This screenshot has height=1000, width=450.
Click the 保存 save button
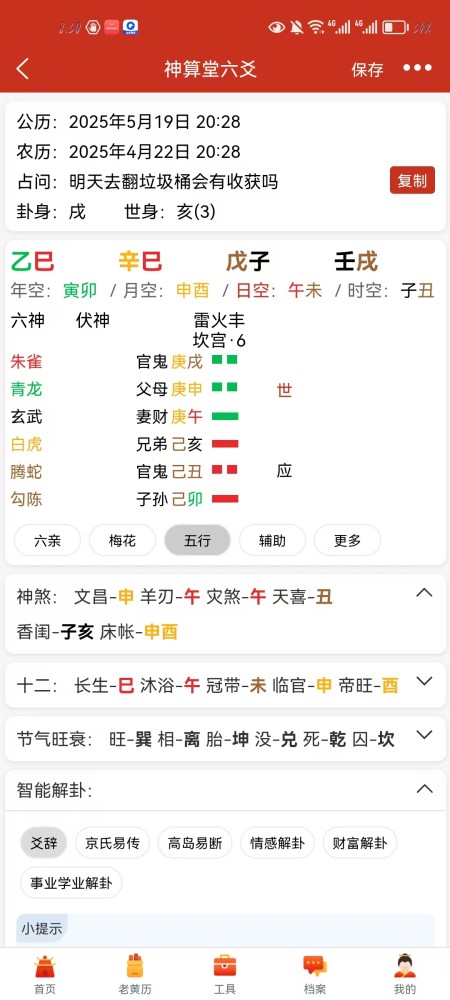point(368,69)
